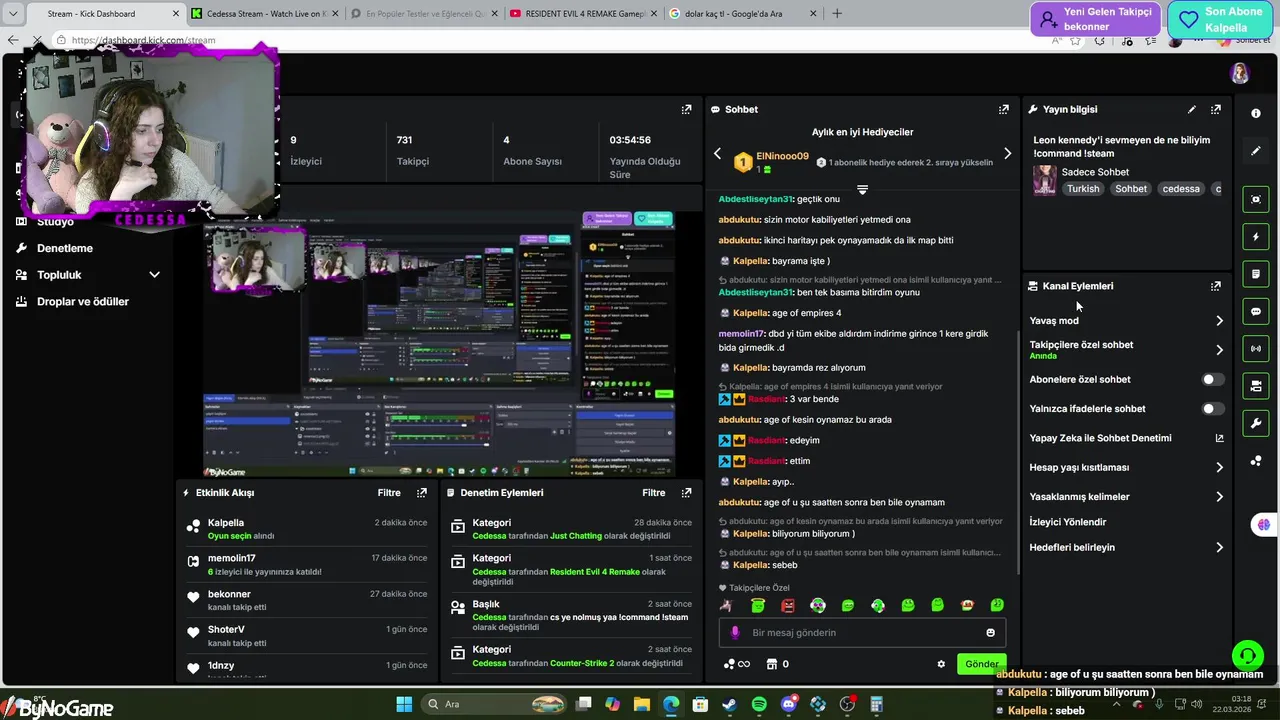The width and height of the screenshot is (1280, 720).
Task: Click the stream preview thumbnail
Action: (x=440, y=345)
